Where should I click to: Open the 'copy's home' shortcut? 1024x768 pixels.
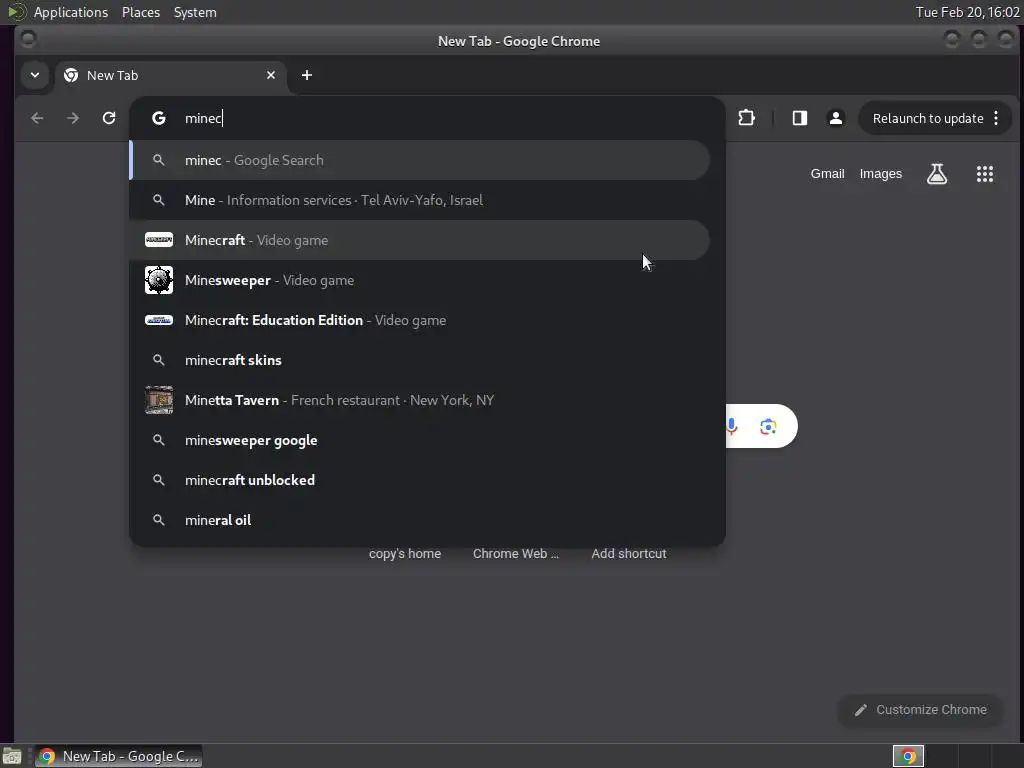(x=405, y=554)
